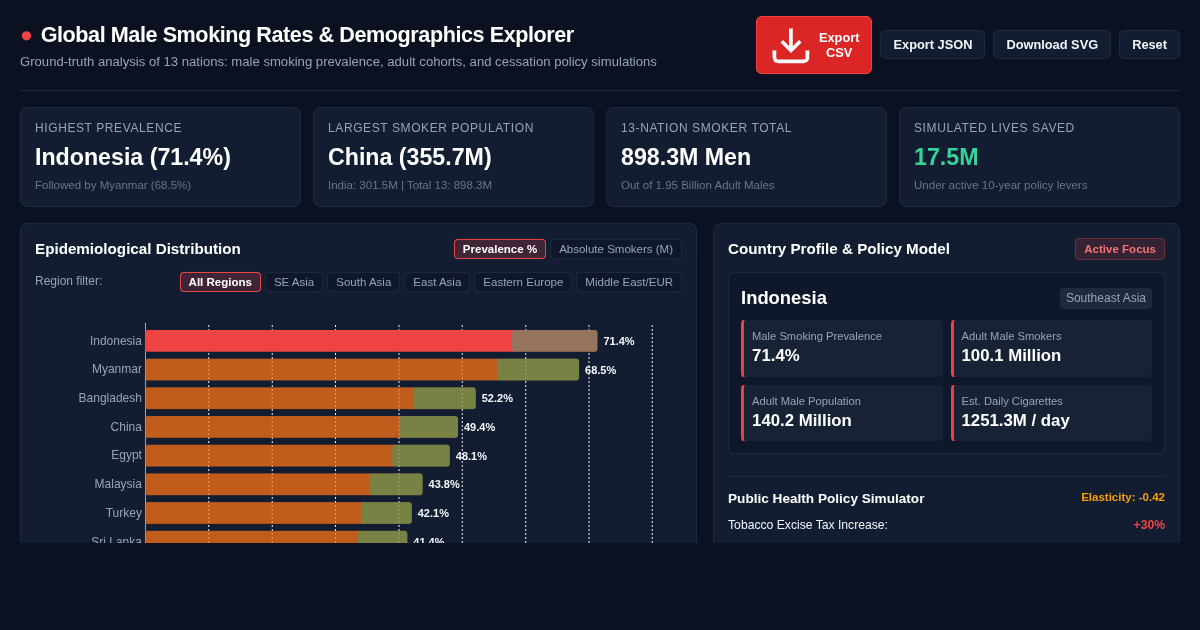This screenshot has height=630, width=1200.
Task: Click the 898.3M Men total card
Action: [746, 157]
